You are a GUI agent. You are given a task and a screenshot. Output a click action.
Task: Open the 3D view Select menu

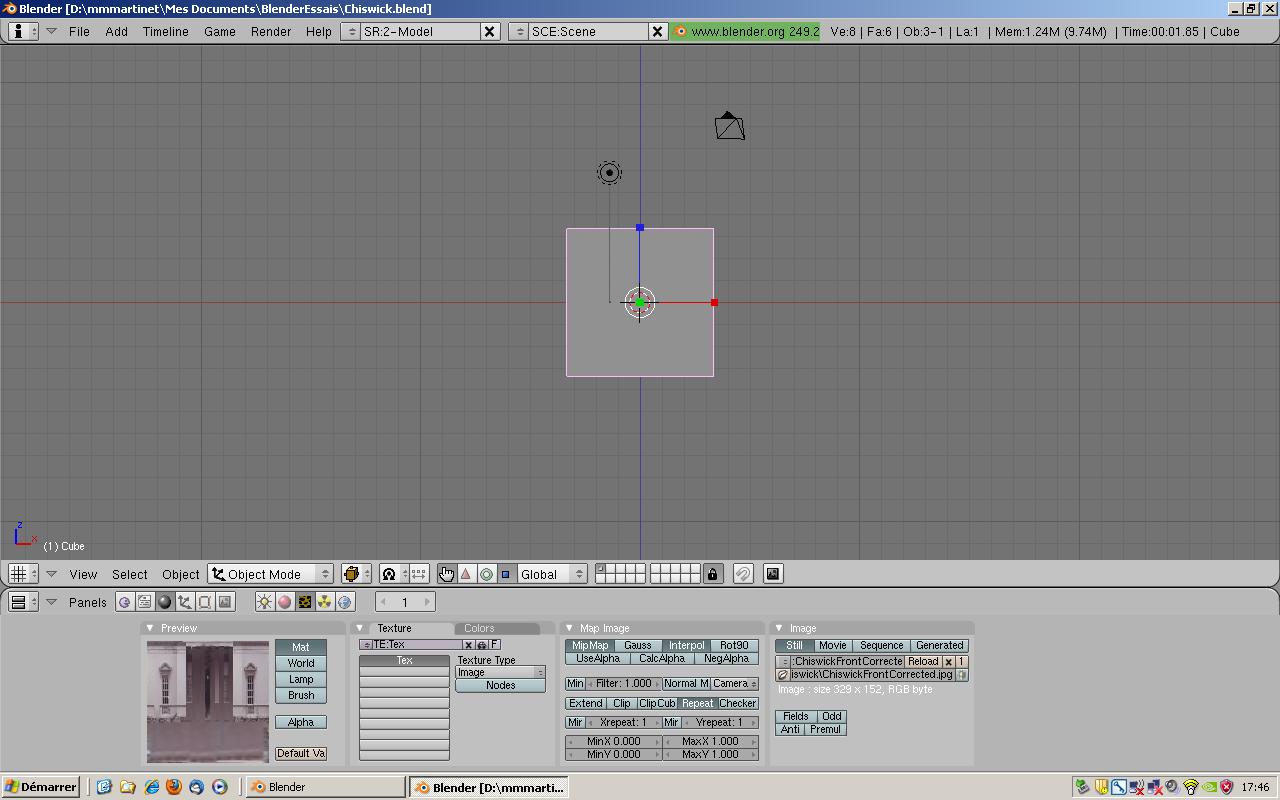[x=129, y=574]
